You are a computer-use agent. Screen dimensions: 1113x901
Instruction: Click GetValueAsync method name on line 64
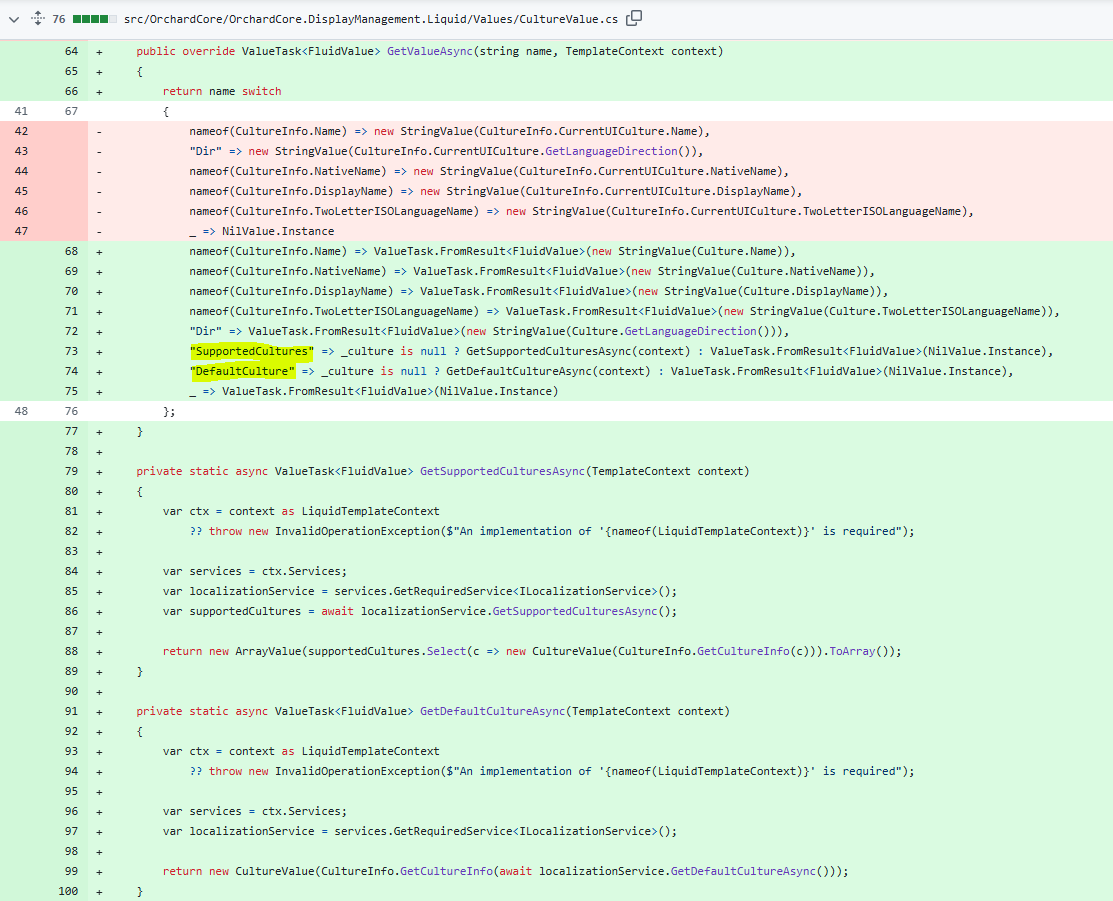(x=429, y=51)
